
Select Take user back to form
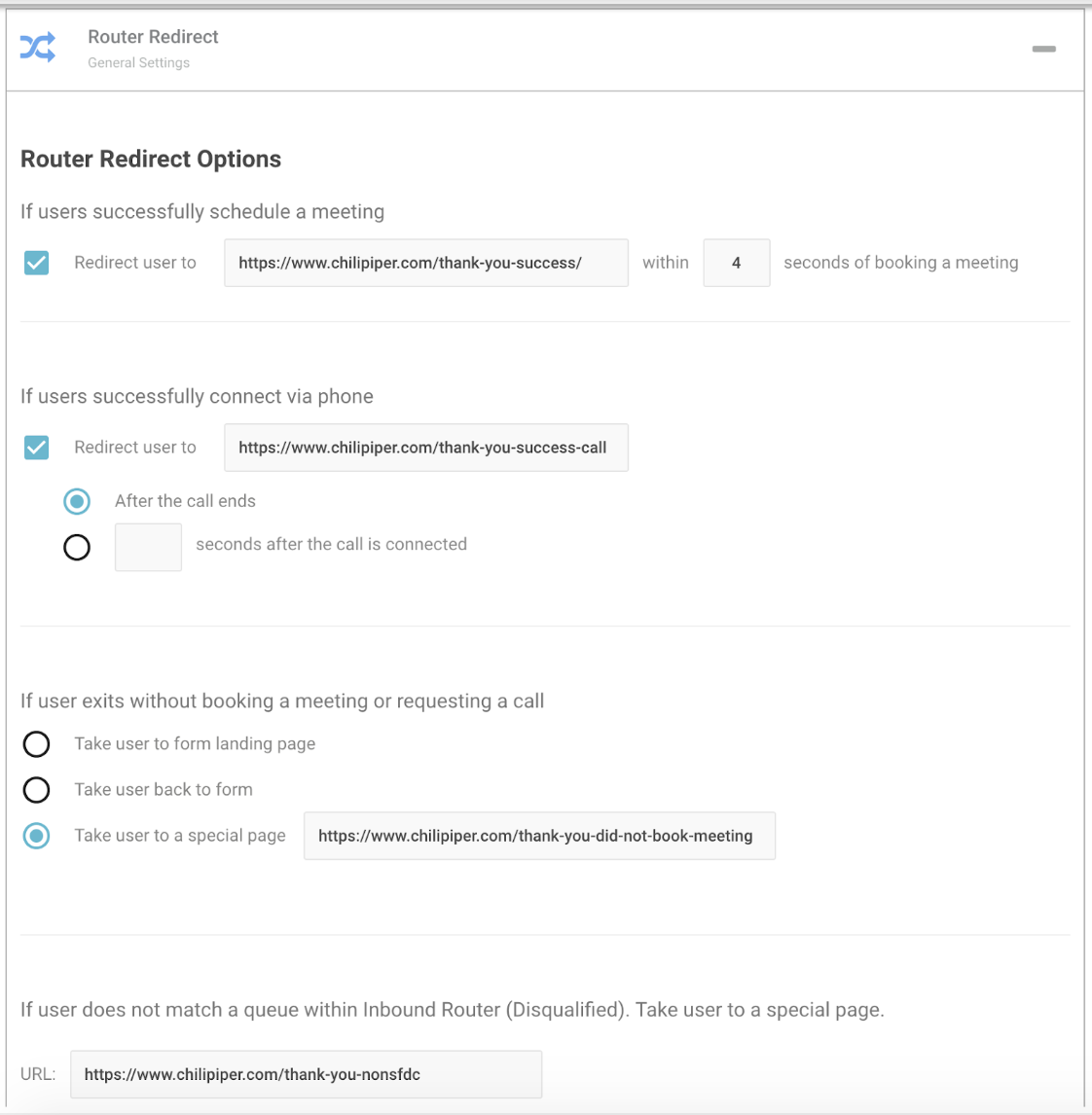coord(36,790)
